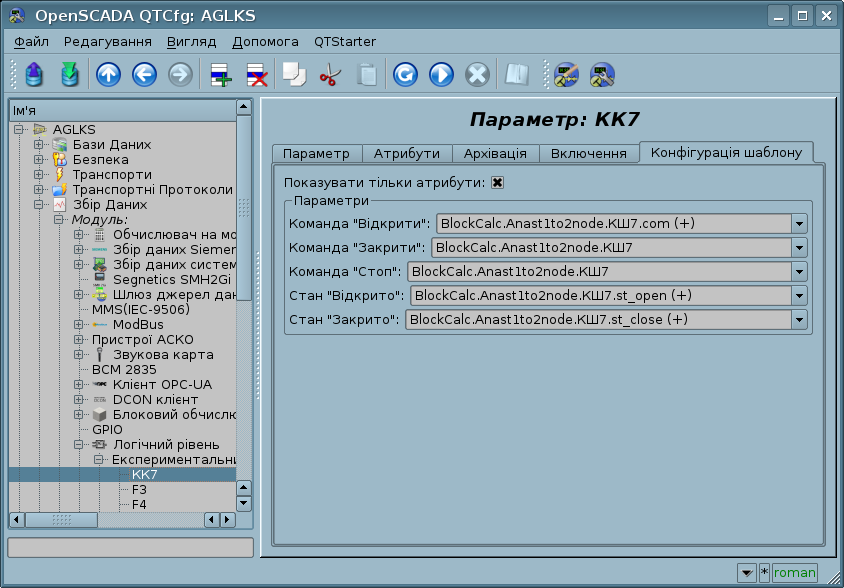Open the Команда "Відкрити" dropdown

point(799,223)
